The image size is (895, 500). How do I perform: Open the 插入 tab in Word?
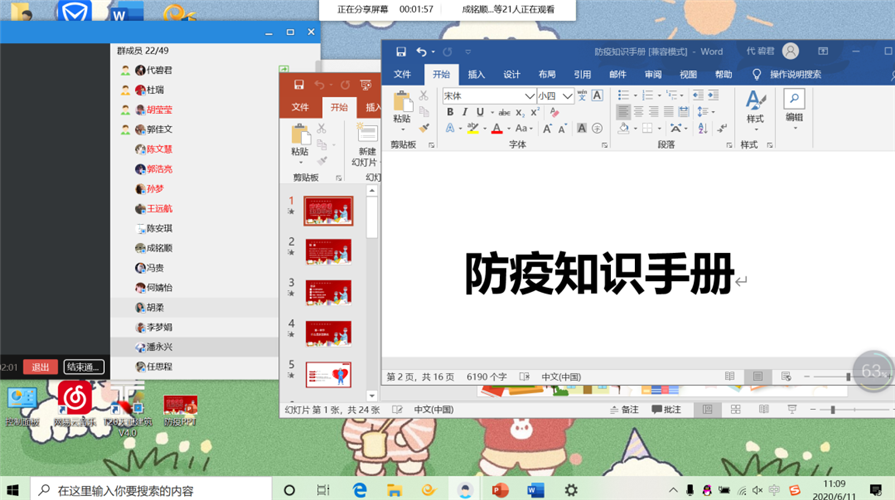click(x=476, y=74)
